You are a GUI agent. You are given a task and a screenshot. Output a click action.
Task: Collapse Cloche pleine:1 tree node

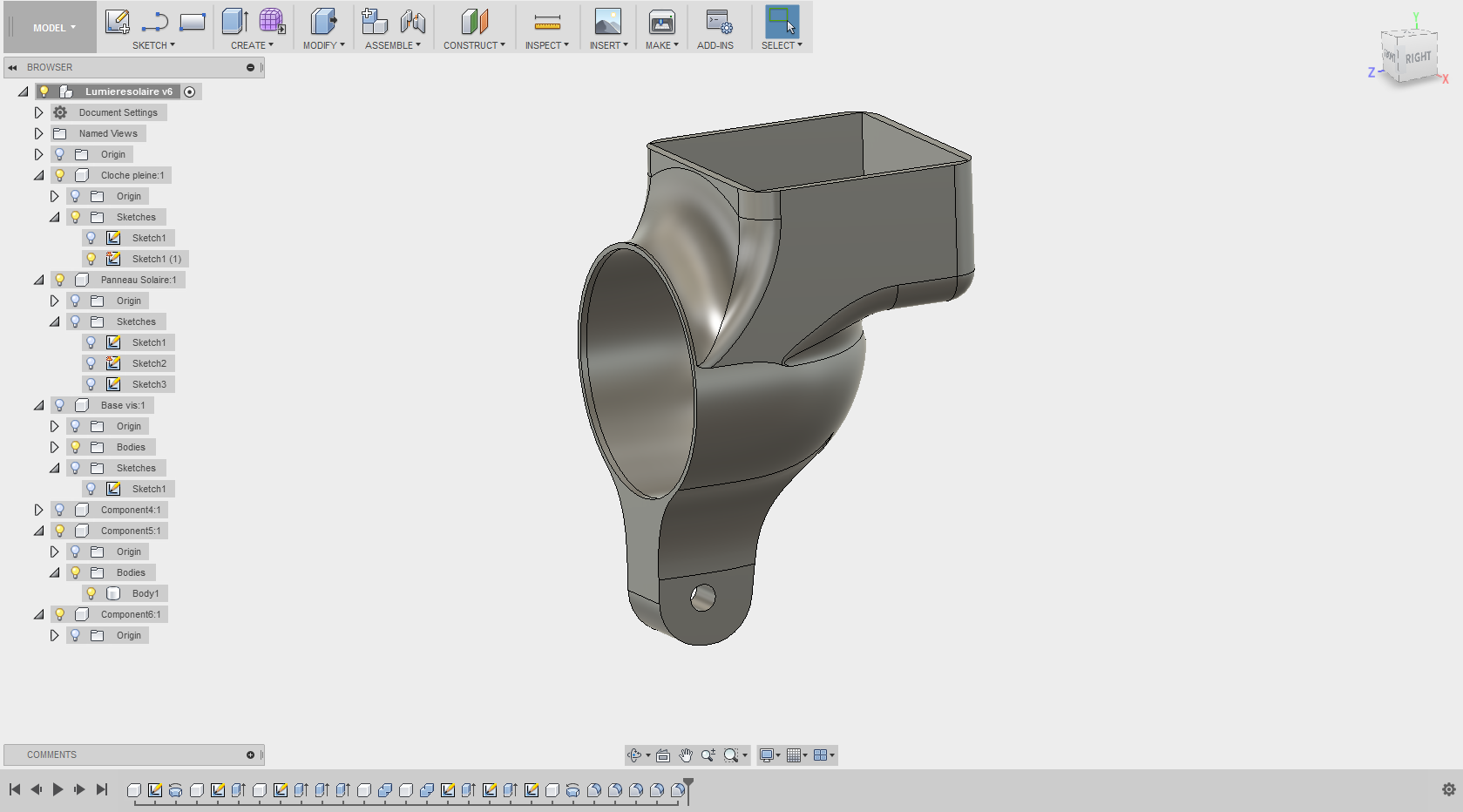coord(38,175)
